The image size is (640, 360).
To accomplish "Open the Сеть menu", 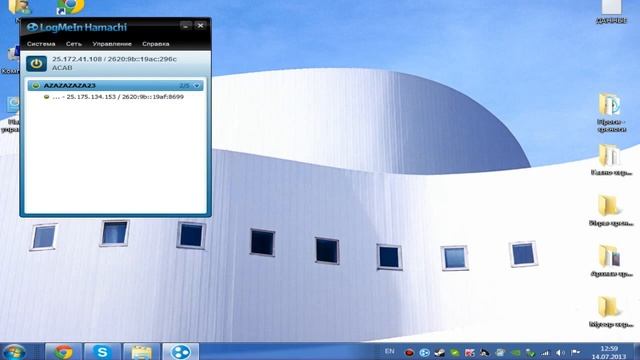I will [x=74, y=44].
